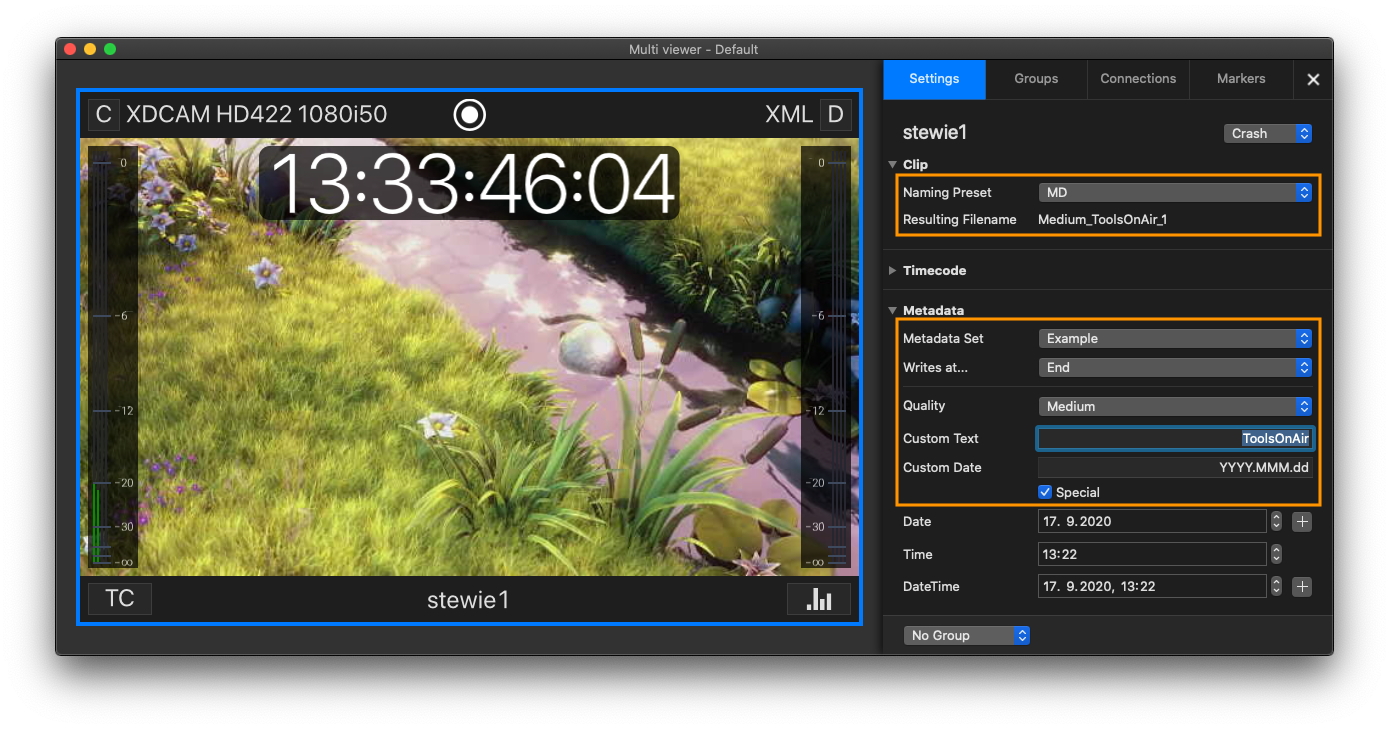1389x729 pixels.
Task: Click the right audio level meter
Action: pos(826,357)
